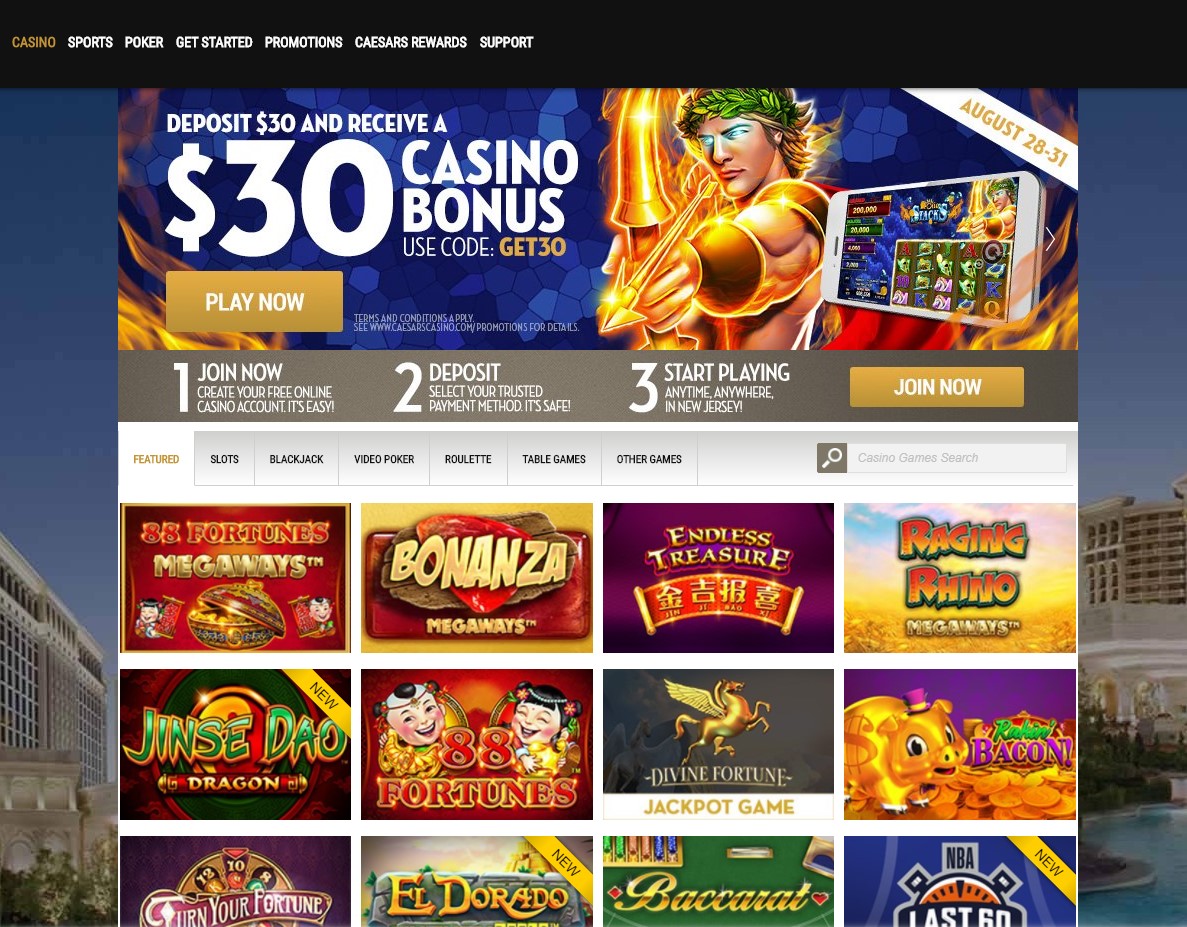Open the Promotions menu item

(304, 42)
